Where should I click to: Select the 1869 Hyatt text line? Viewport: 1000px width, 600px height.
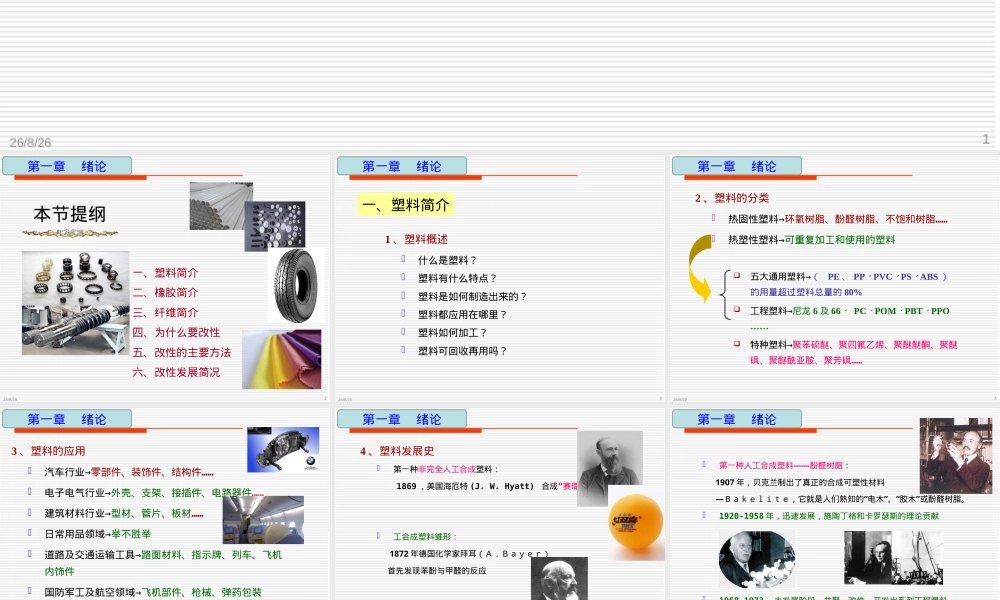(487, 486)
